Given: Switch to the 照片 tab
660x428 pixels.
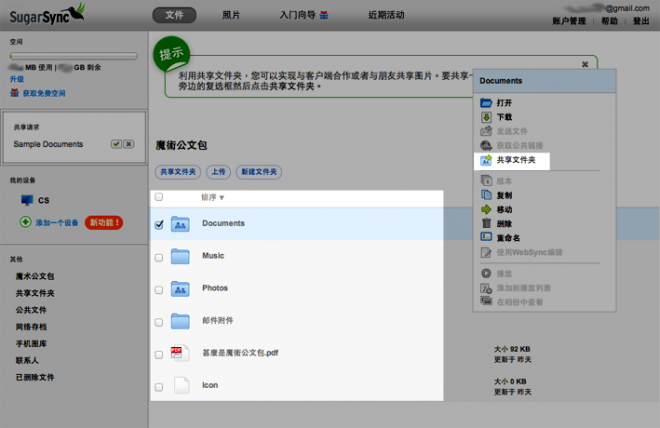Looking at the screenshot, I should [x=231, y=15].
